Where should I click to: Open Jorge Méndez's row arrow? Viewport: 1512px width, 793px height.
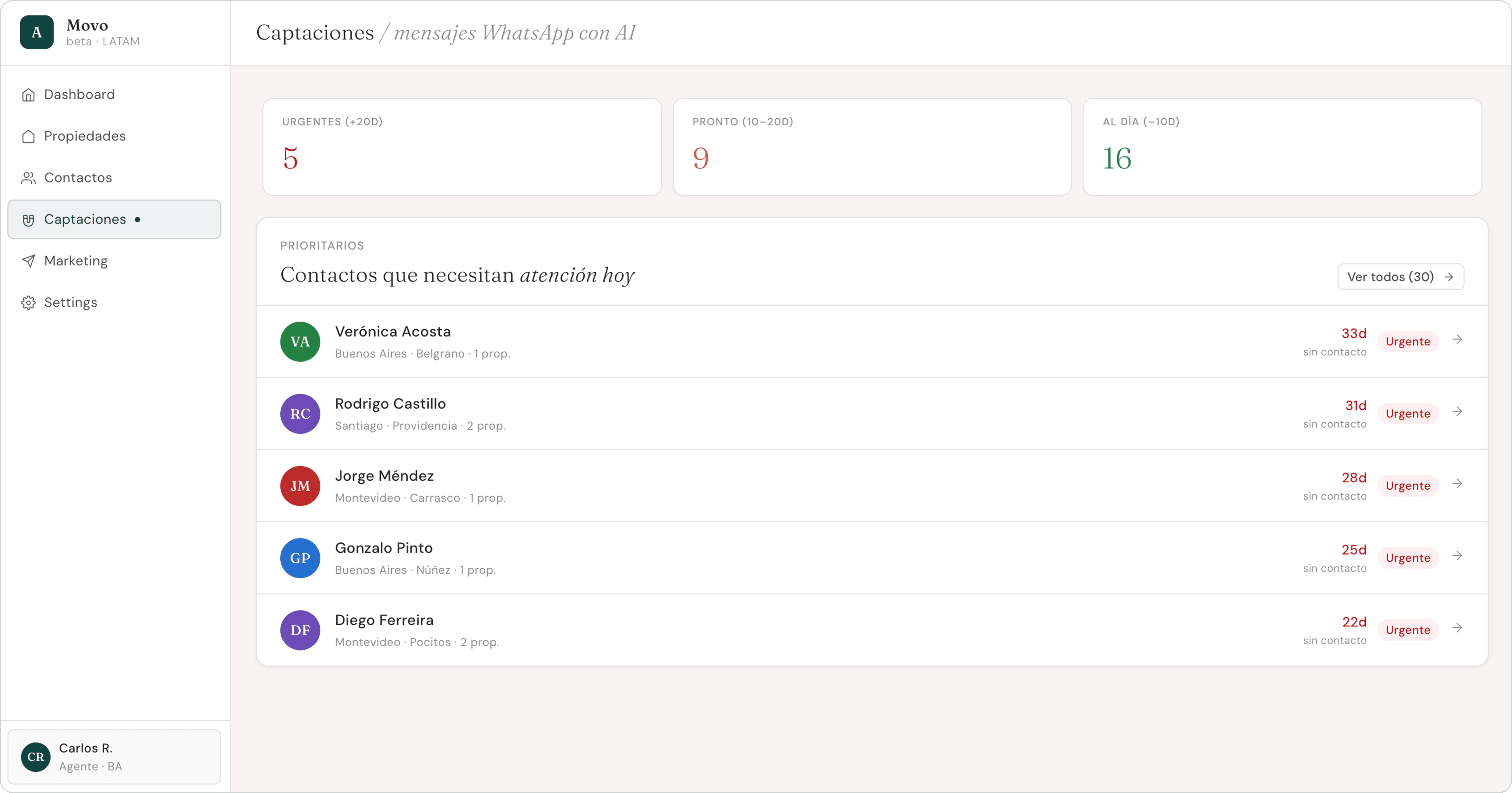pos(1457,484)
